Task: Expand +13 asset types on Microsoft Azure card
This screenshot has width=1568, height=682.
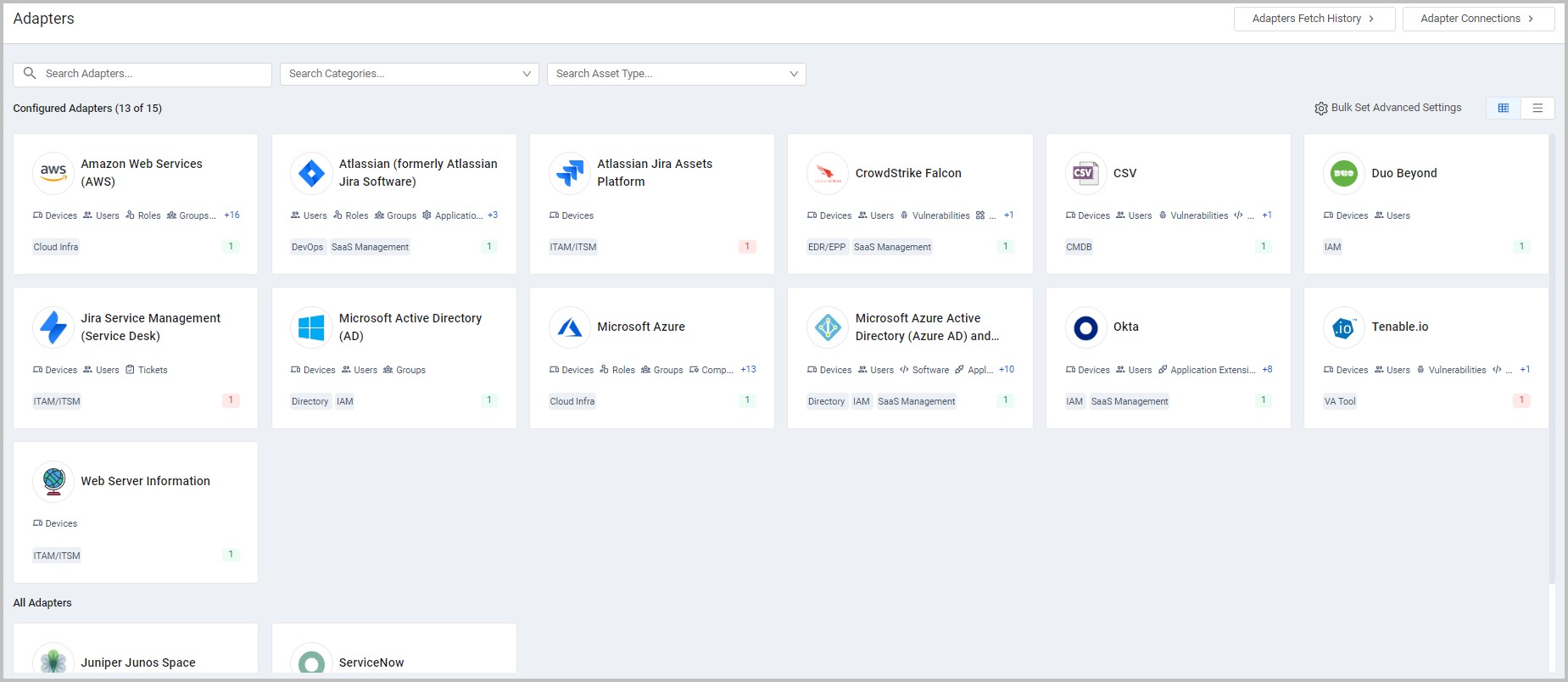Action: [x=748, y=370]
